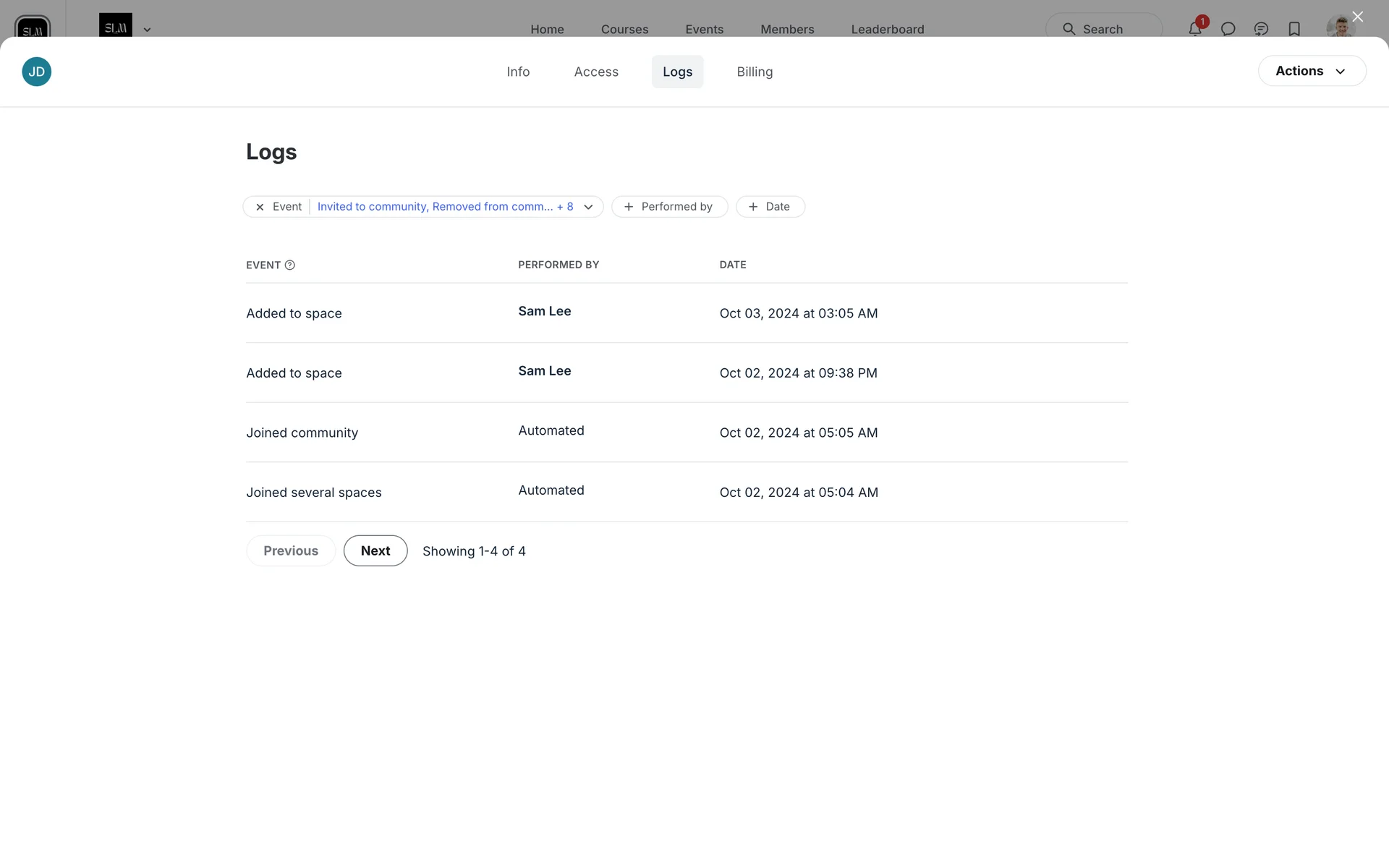Viewport: 1389px width, 868px height.
Task: Click the Event column help icon
Action: (x=290, y=265)
